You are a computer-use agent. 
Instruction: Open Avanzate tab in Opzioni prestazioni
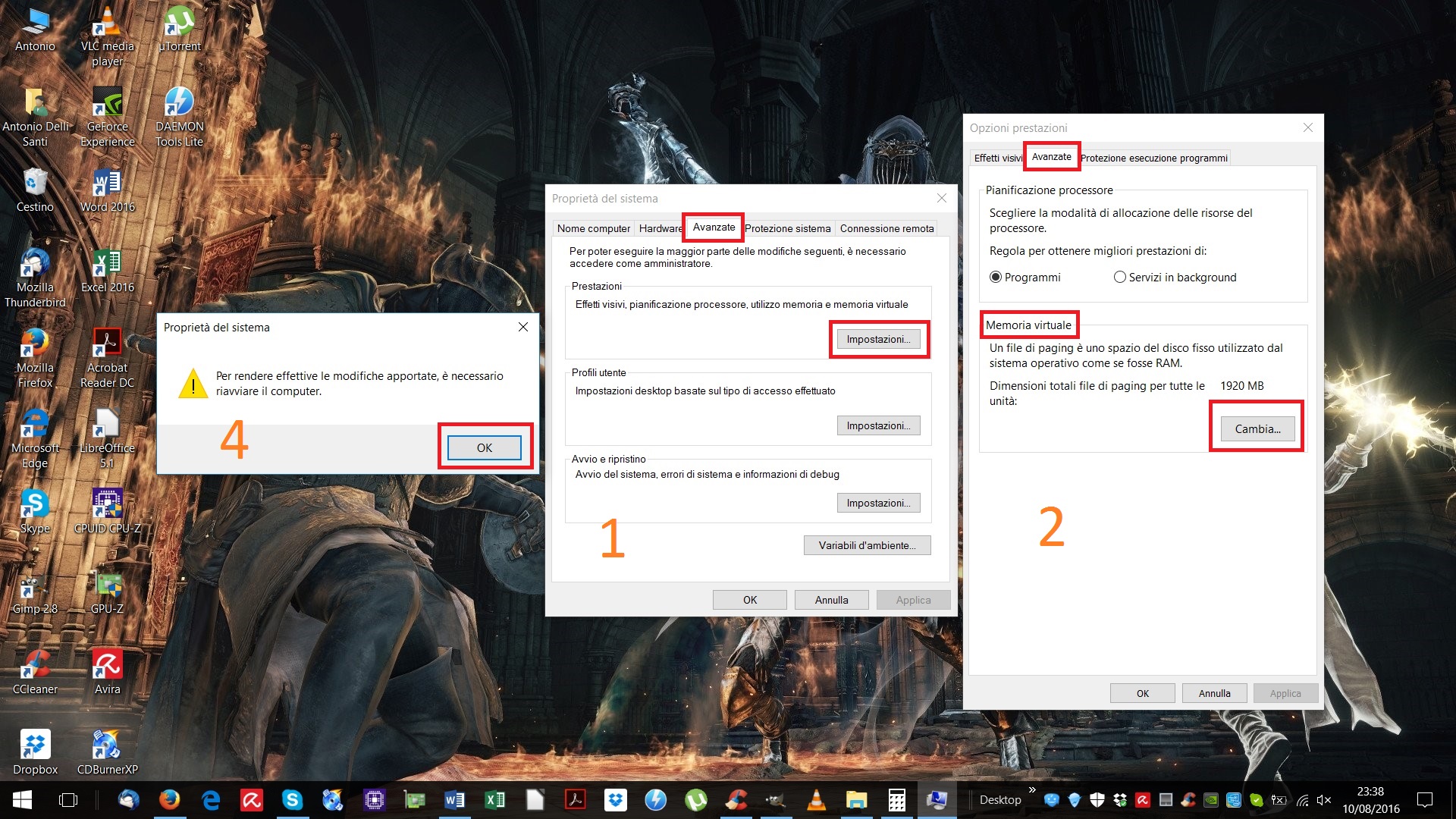(1051, 157)
